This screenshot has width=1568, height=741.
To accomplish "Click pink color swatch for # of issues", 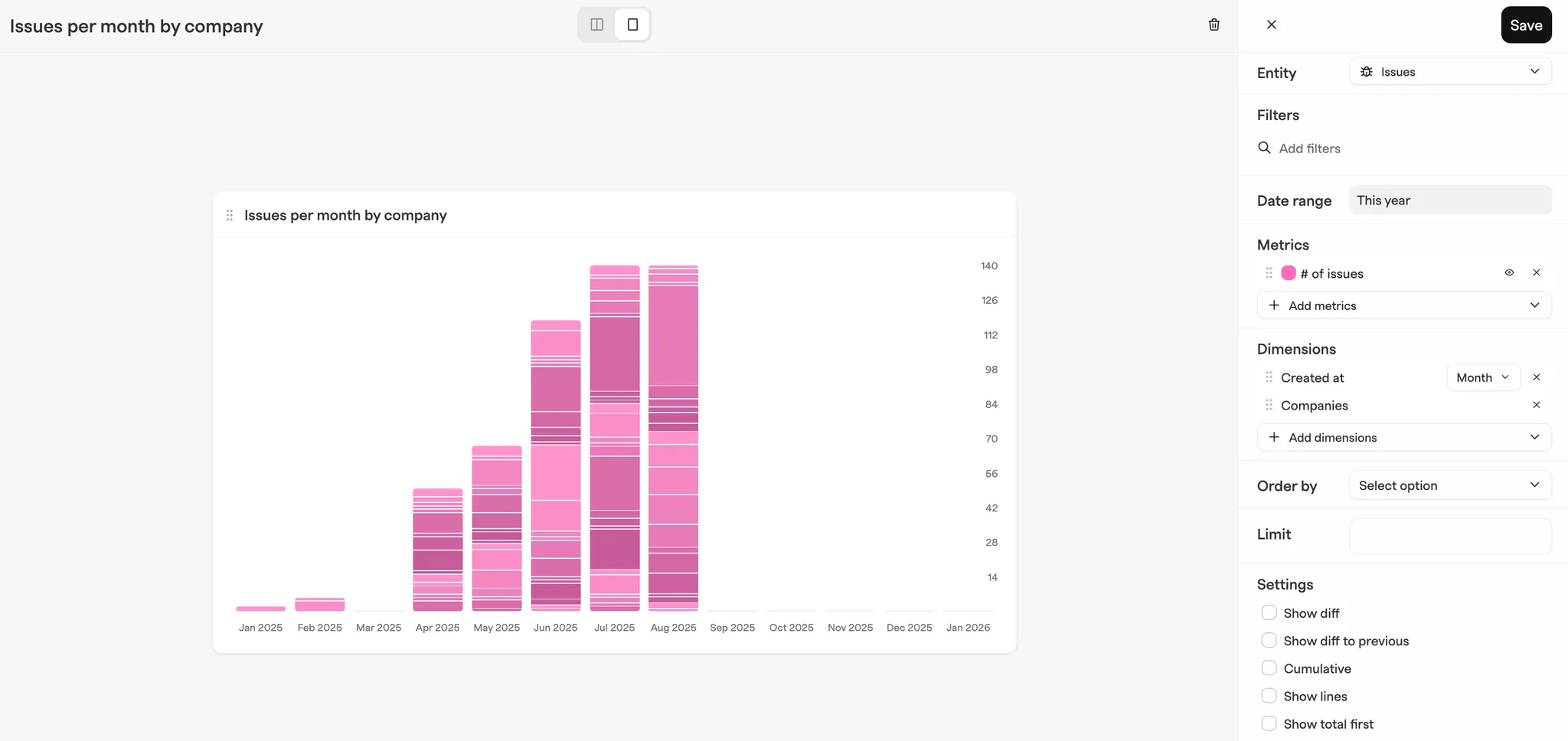I will pos(1289,273).
